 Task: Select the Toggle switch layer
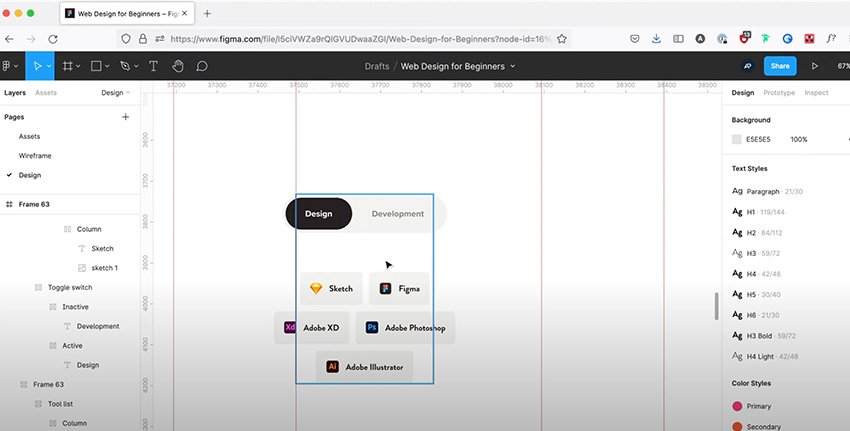70,287
